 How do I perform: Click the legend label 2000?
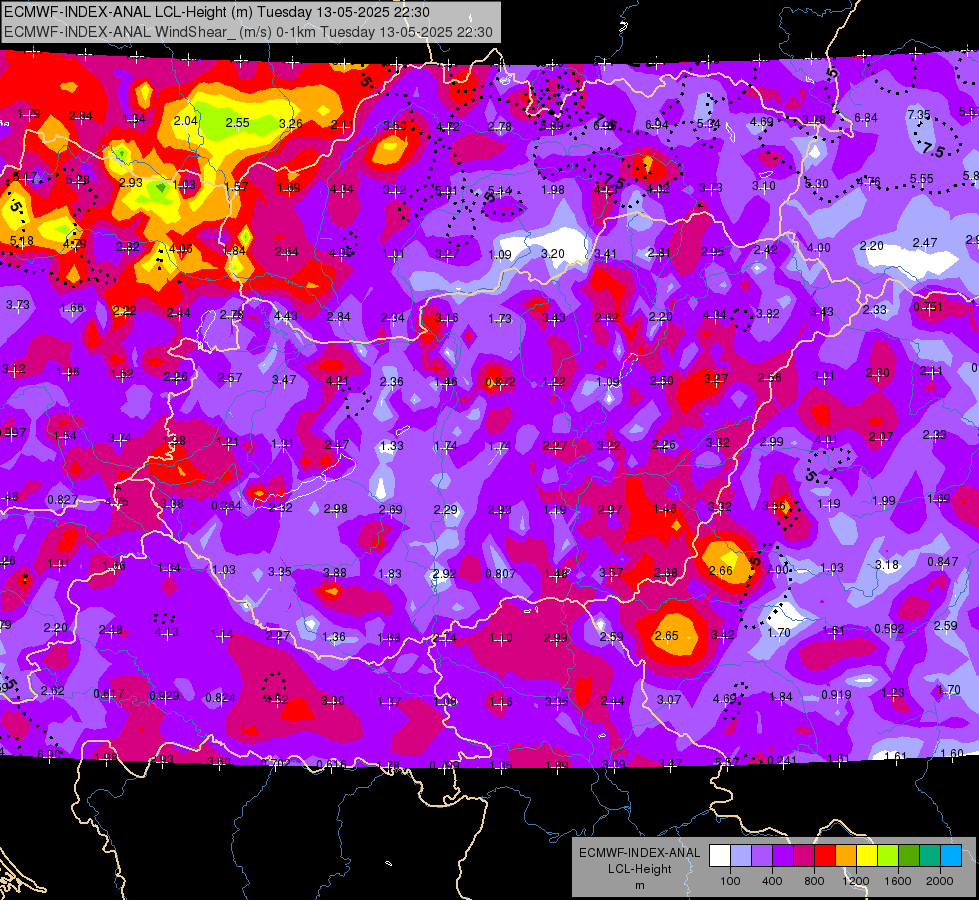click(x=940, y=881)
